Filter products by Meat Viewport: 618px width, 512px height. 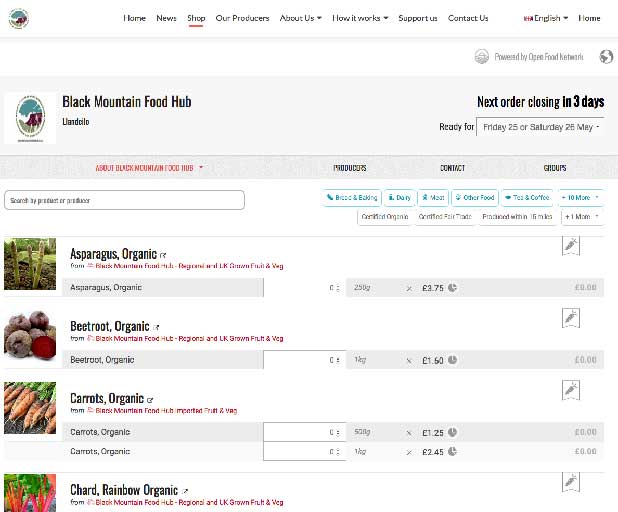433,197
